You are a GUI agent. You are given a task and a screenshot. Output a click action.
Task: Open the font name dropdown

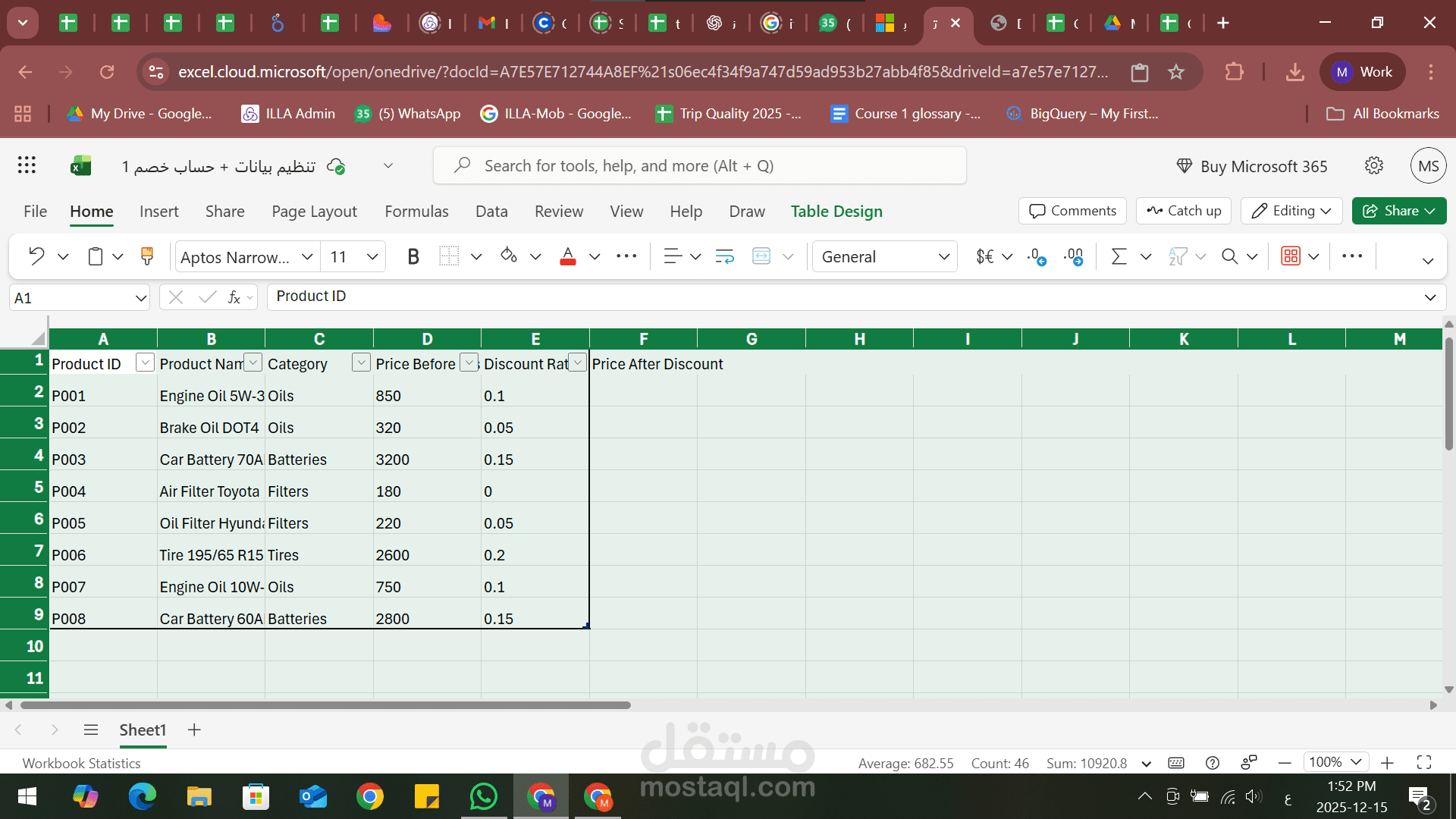click(x=307, y=256)
